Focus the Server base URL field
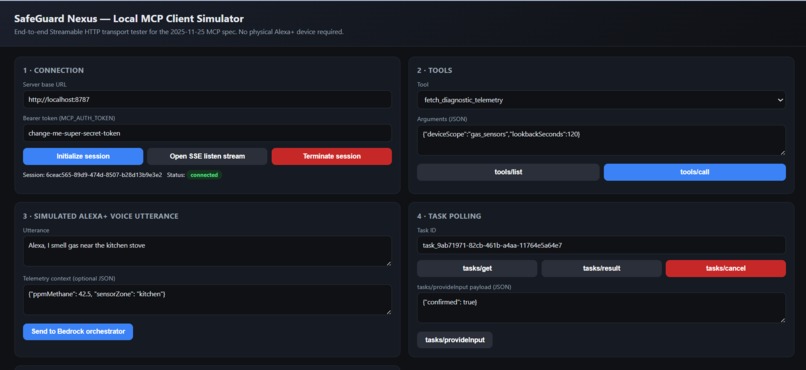 tap(207, 100)
